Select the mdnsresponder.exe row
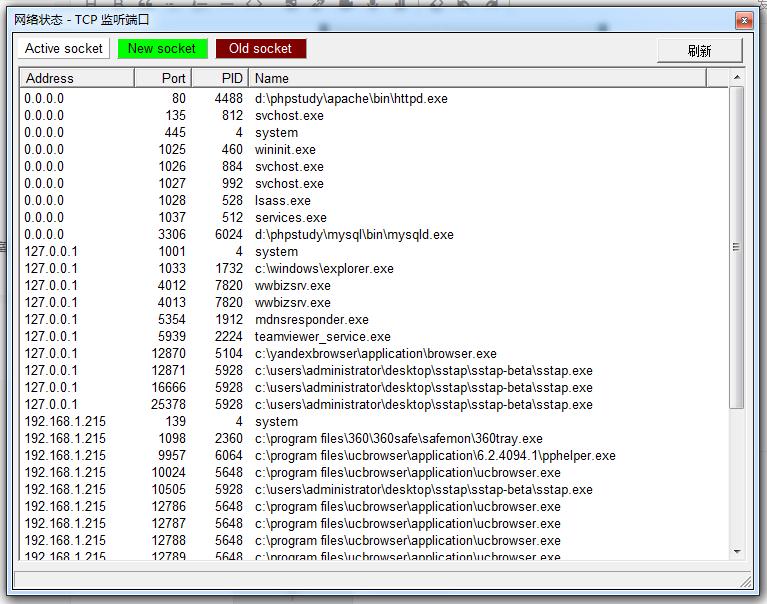This screenshot has width=767, height=604. [374, 319]
